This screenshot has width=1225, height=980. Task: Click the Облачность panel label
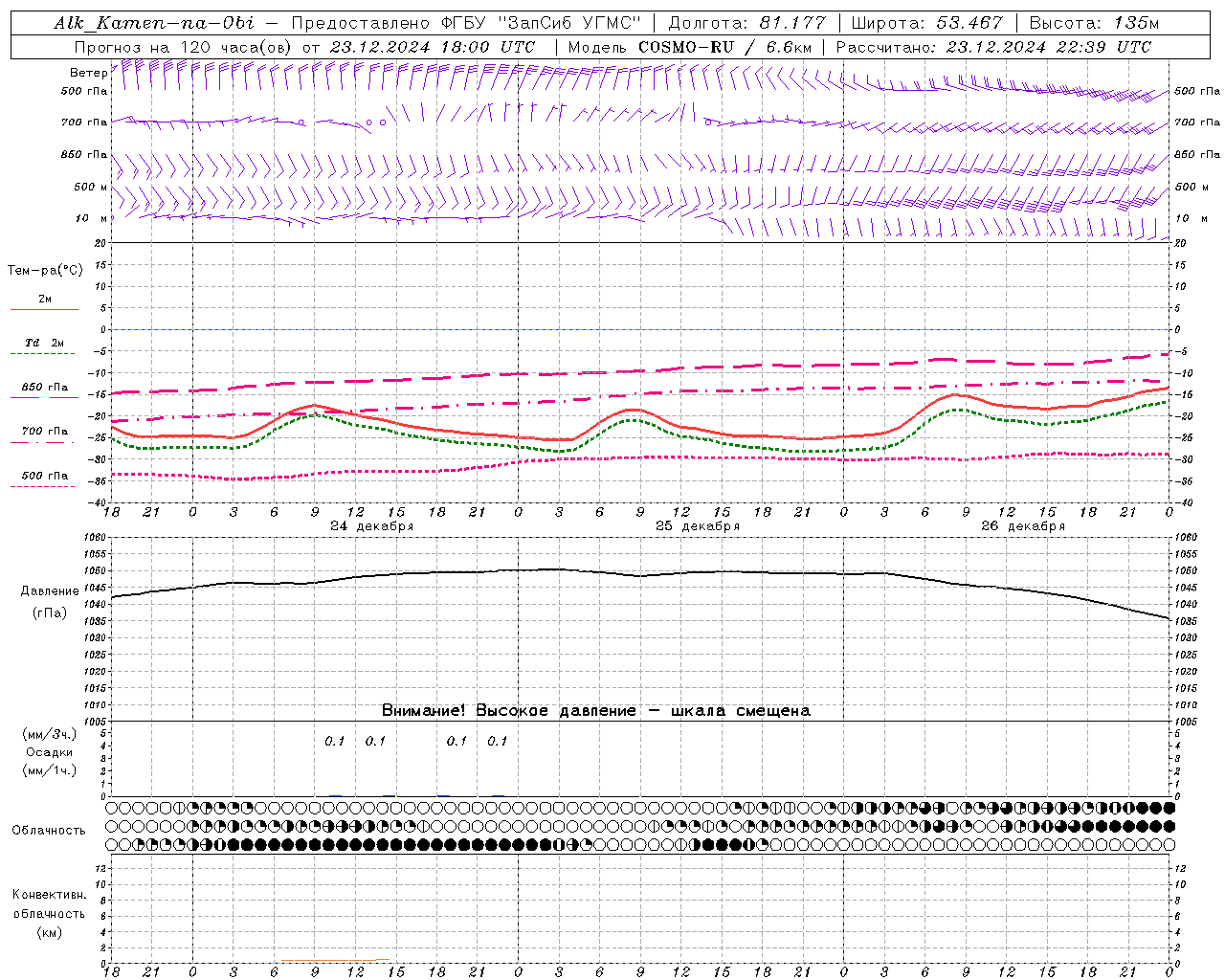tap(49, 831)
